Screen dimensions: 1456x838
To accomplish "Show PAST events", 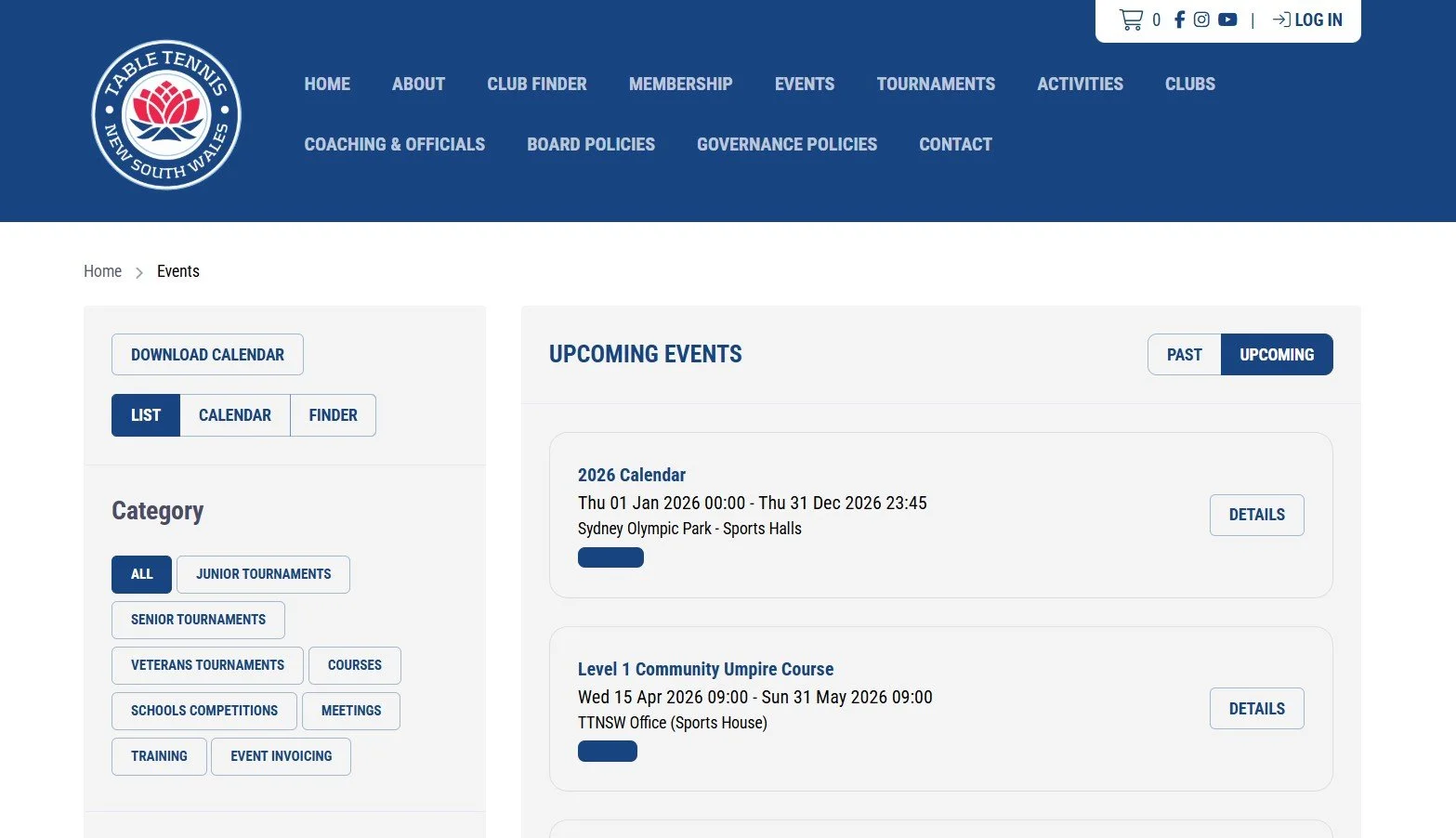I will pos(1184,355).
